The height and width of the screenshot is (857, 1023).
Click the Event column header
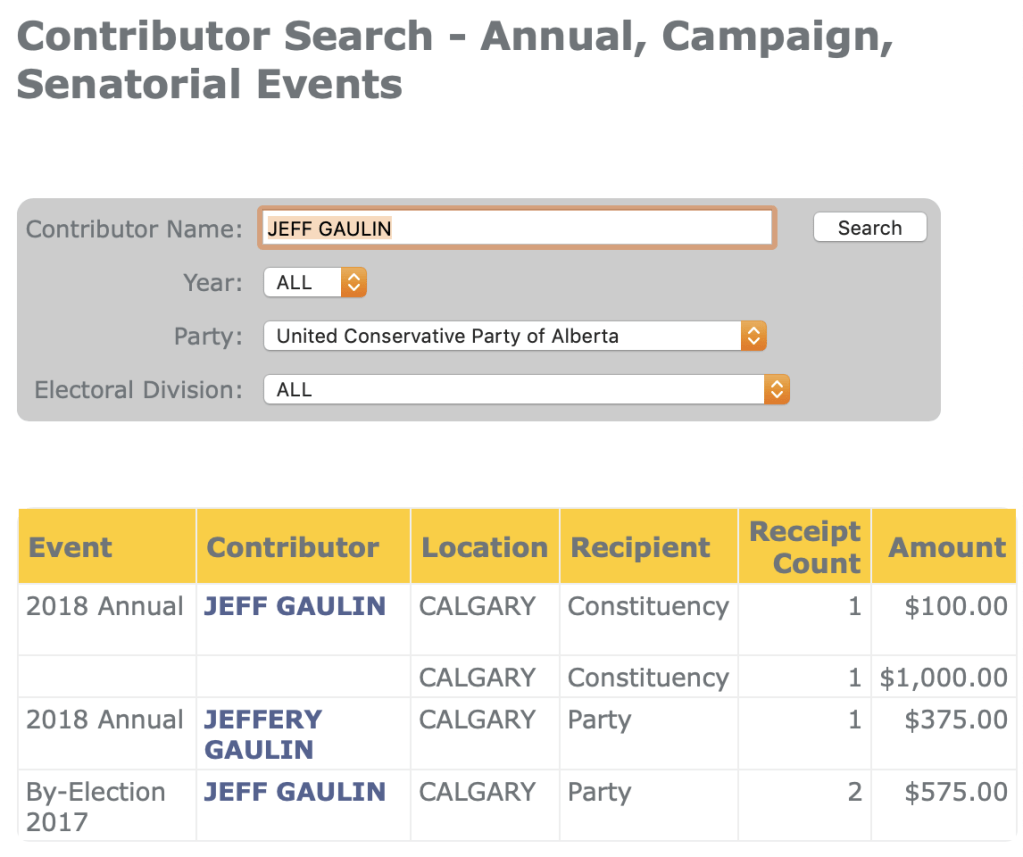[x=71, y=547]
